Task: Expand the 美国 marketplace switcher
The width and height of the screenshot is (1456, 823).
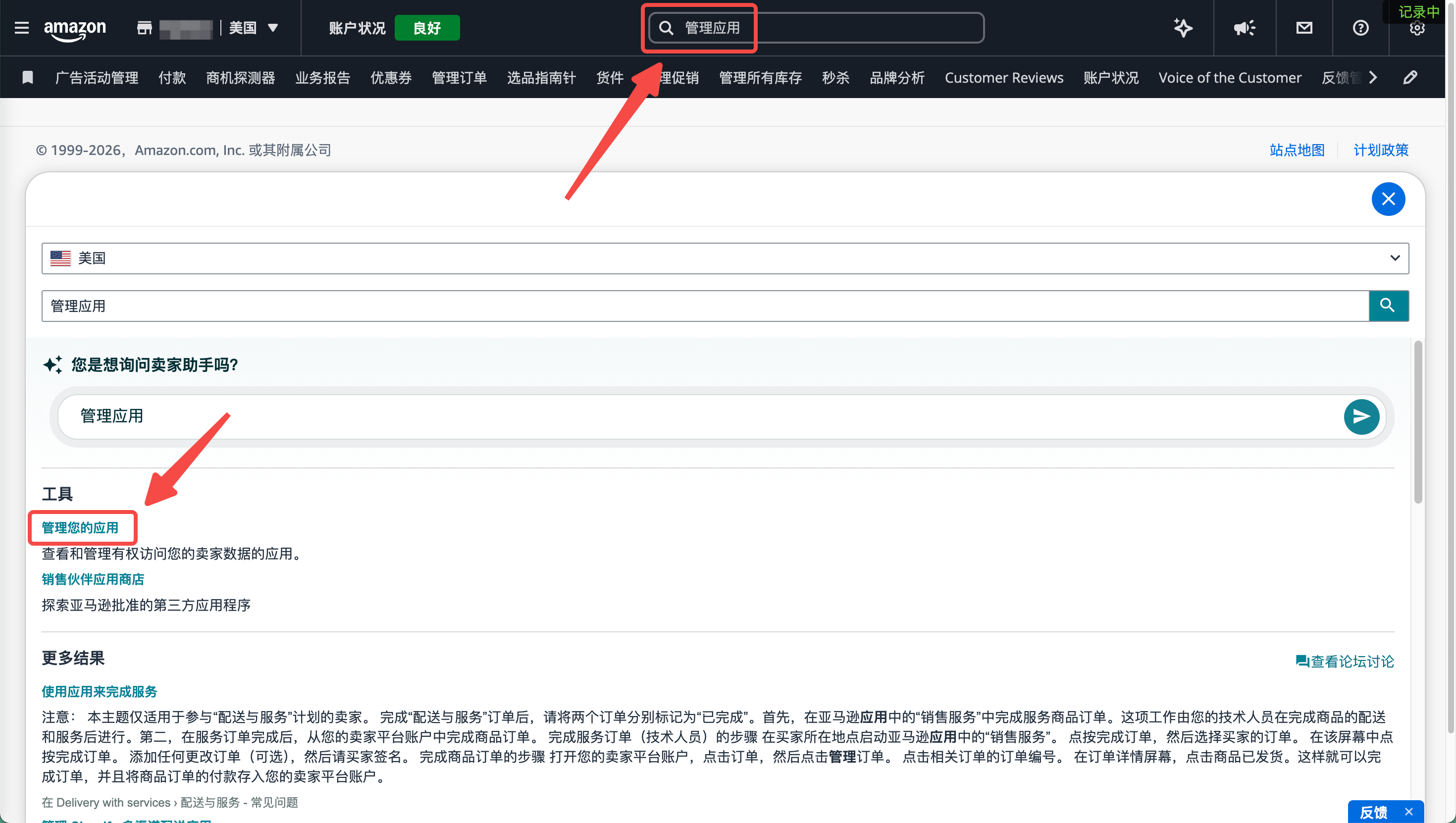Action: 254,28
